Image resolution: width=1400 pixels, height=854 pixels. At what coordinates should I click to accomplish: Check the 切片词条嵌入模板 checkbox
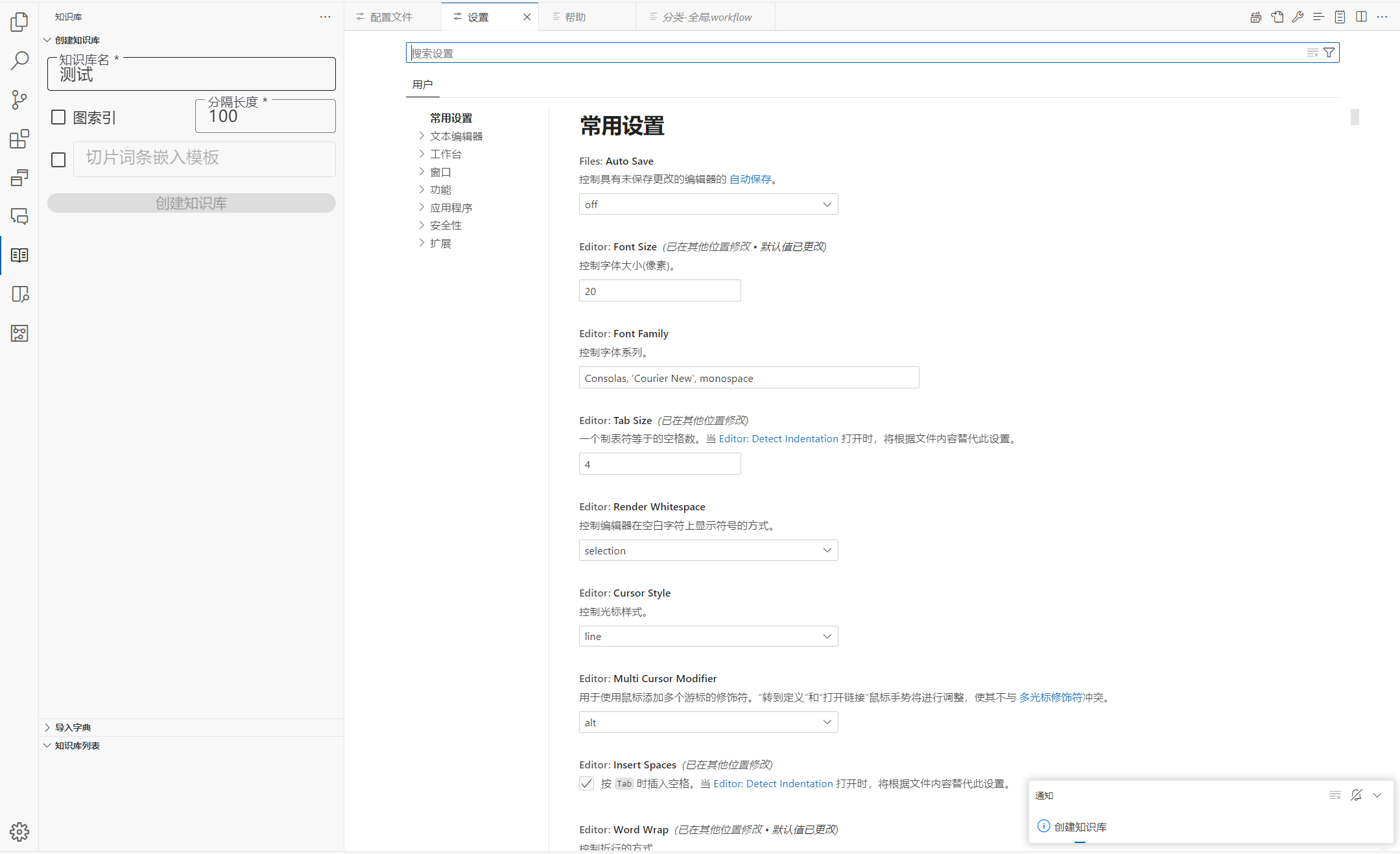[x=58, y=160]
